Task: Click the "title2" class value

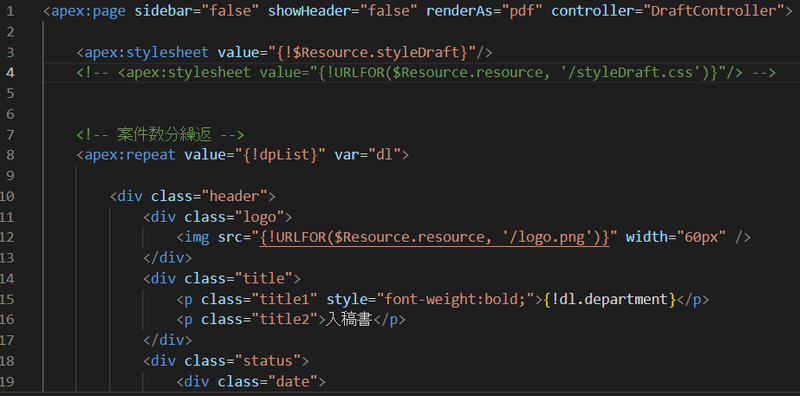Action: [285, 319]
